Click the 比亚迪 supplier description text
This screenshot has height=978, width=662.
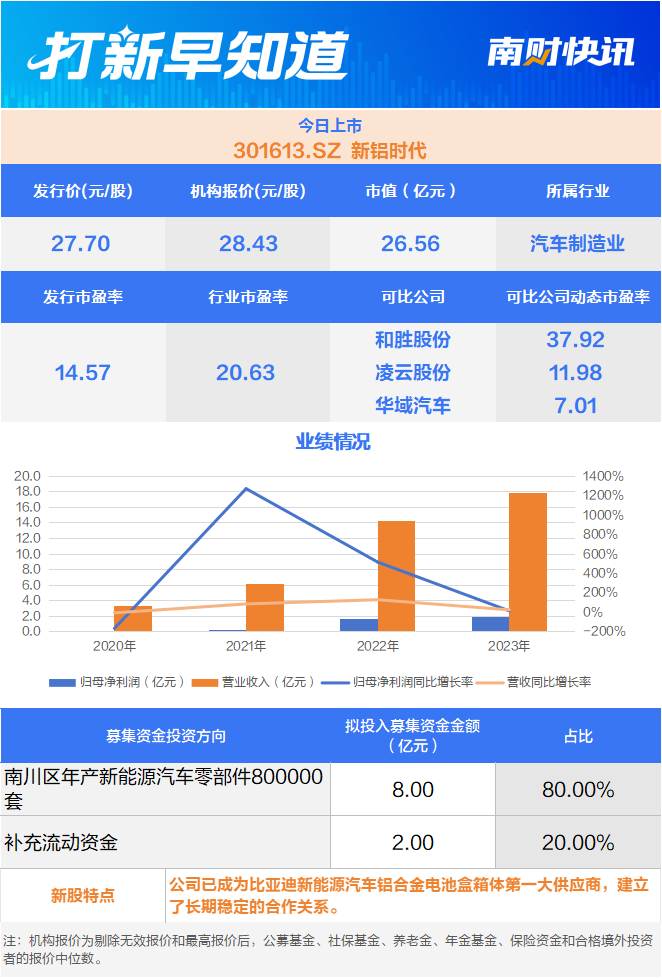click(409, 895)
